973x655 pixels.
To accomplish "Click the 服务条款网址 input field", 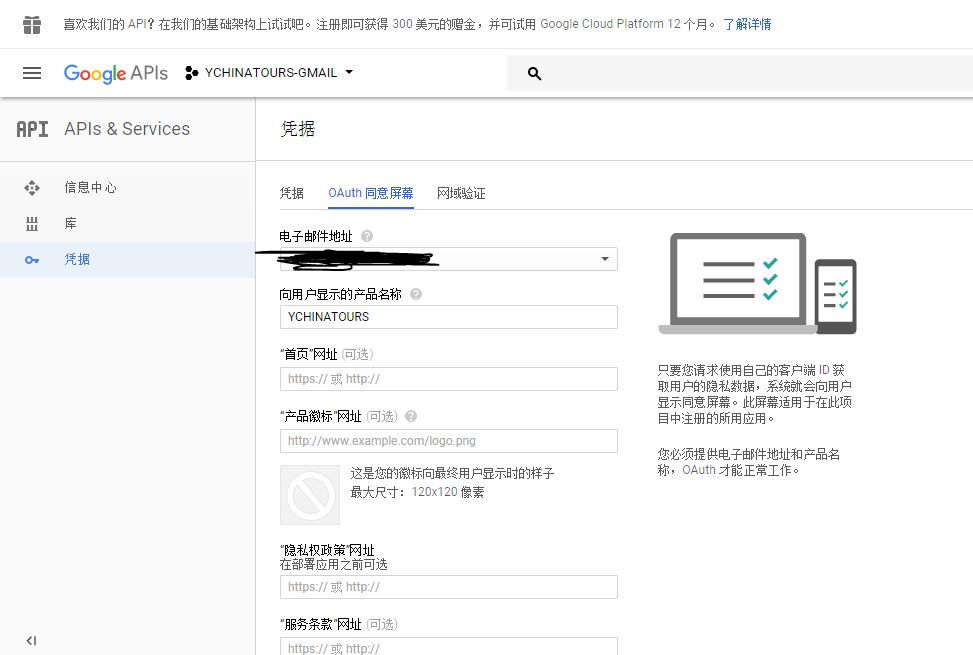I will click(x=449, y=646).
